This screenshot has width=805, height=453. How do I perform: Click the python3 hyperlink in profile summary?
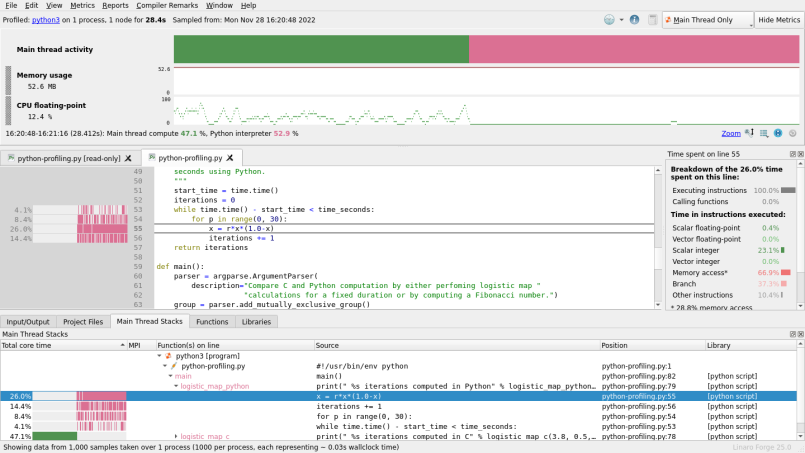46,20
